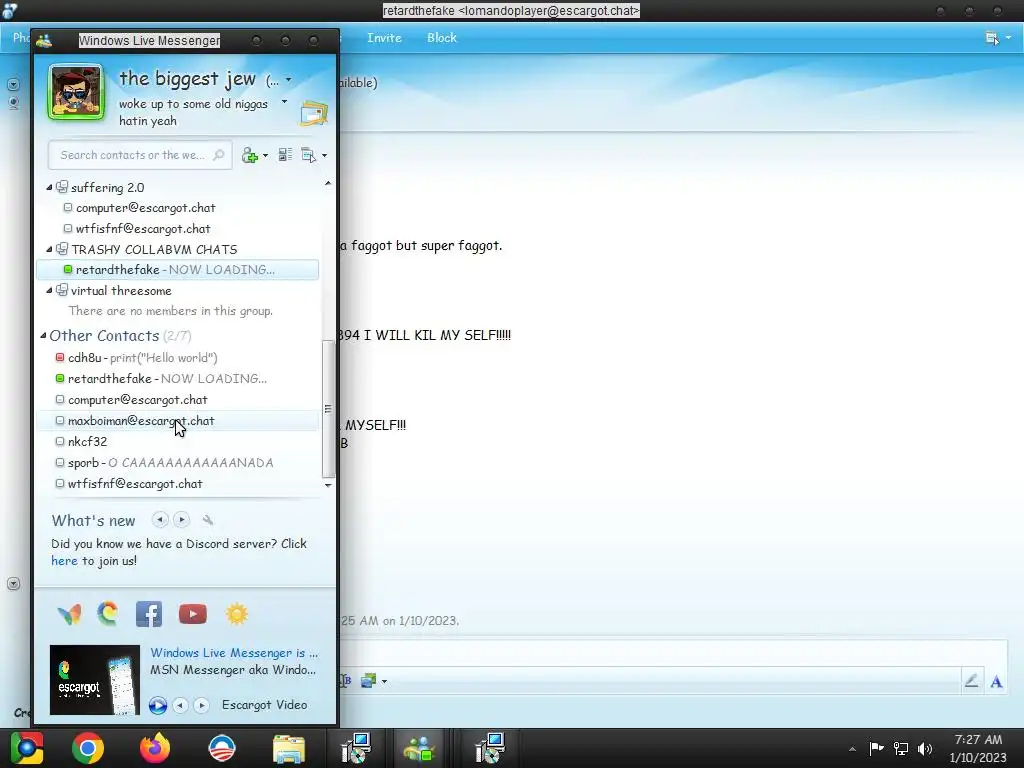The height and width of the screenshot is (768, 1024).
Task: Show hidden system tray icons
Action: coord(852,749)
